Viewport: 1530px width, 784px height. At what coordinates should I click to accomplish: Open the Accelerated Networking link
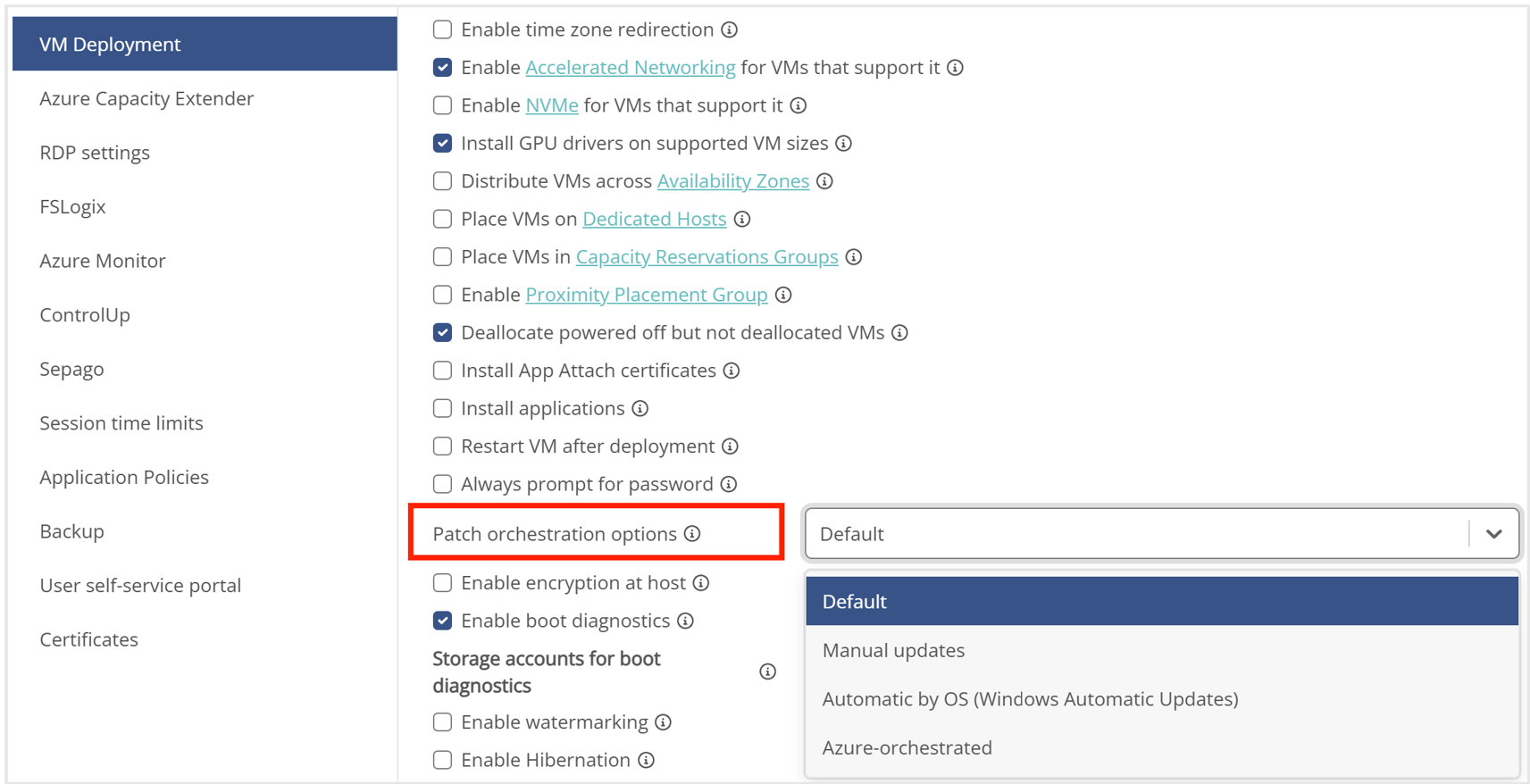[630, 68]
